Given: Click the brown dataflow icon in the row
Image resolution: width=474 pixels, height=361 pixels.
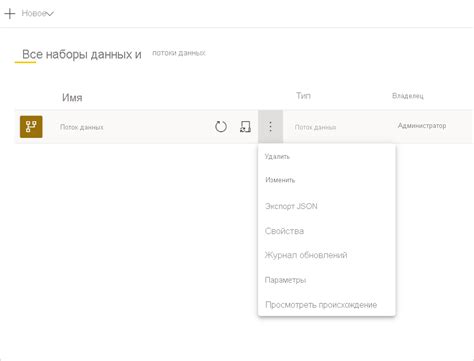Looking at the screenshot, I should [31, 127].
